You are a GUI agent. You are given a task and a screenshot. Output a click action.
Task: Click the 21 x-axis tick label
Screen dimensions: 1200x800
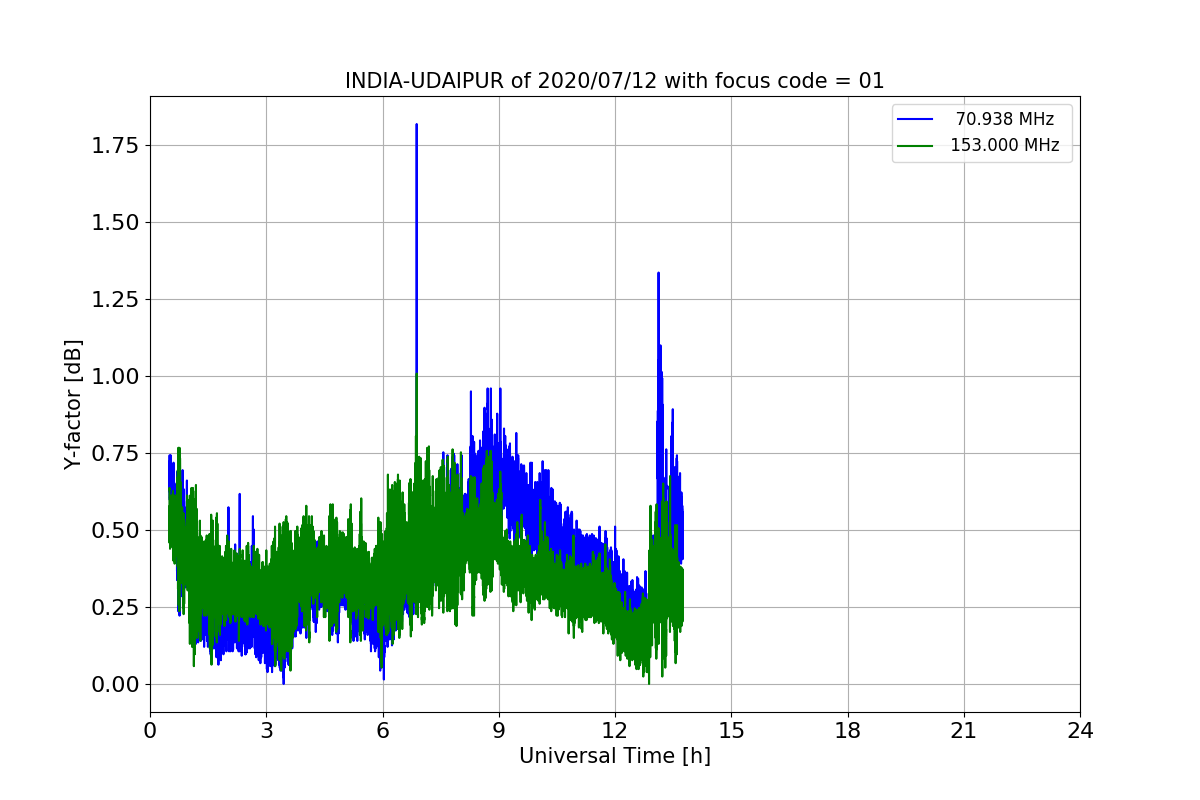(x=964, y=731)
